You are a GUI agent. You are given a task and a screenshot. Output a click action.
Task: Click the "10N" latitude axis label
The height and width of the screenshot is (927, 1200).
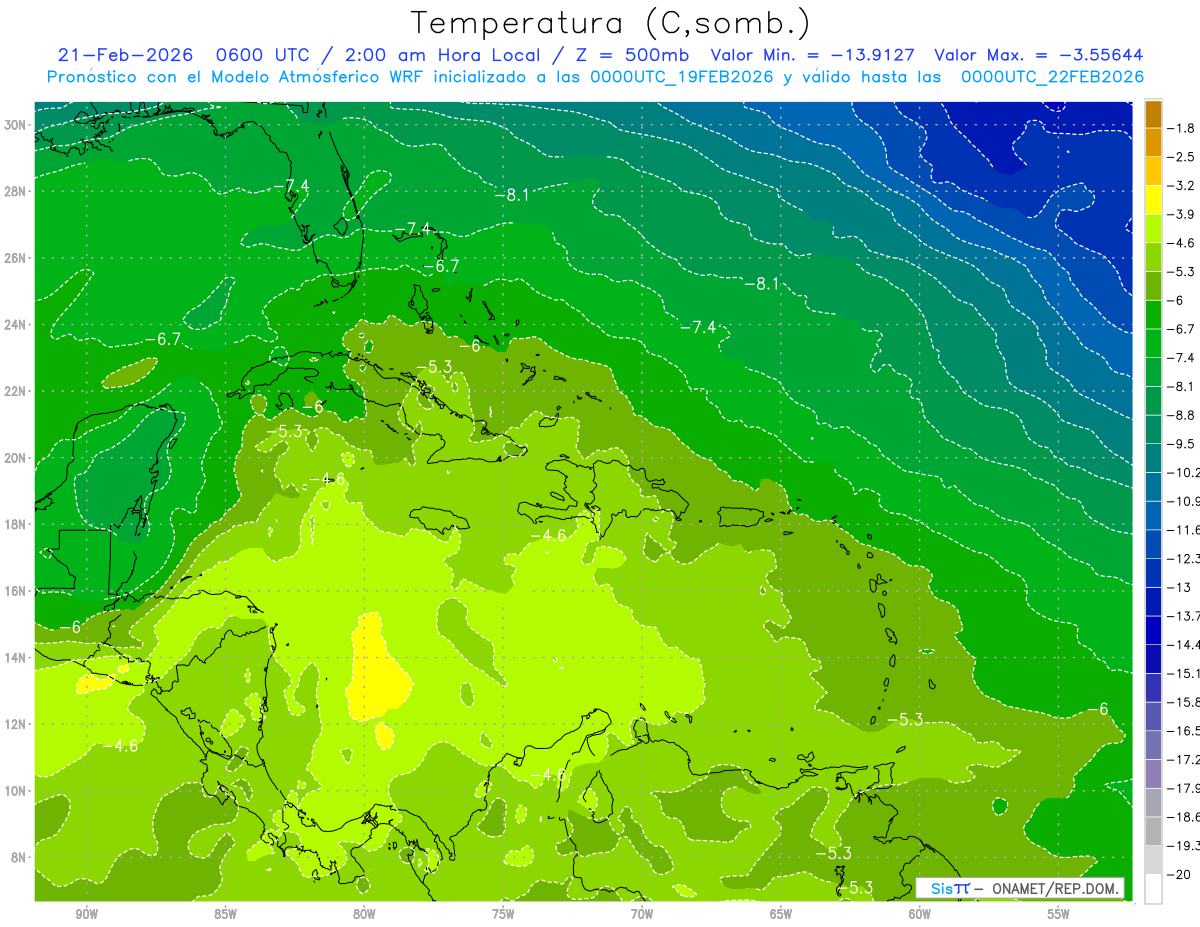[x=15, y=791]
